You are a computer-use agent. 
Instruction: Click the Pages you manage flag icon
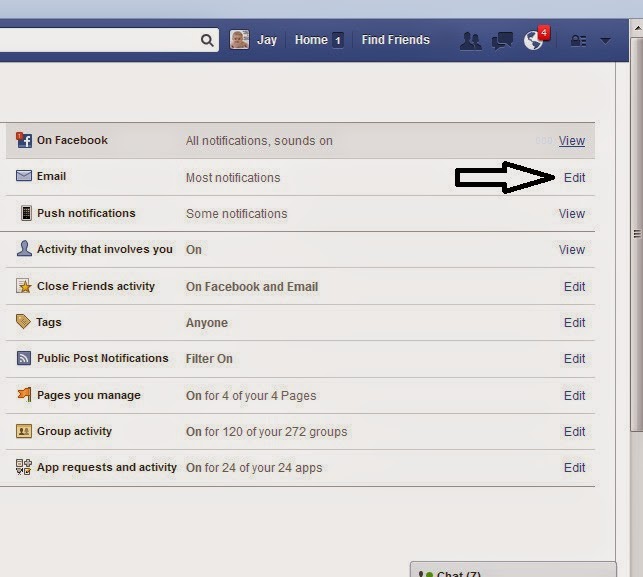tap(24, 395)
